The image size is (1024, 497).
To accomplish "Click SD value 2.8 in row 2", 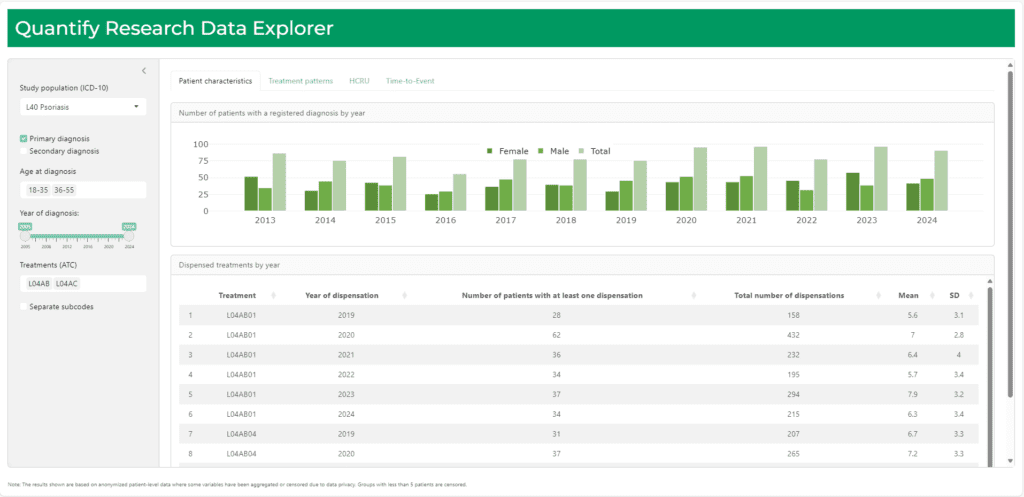I will tap(961, 335).
